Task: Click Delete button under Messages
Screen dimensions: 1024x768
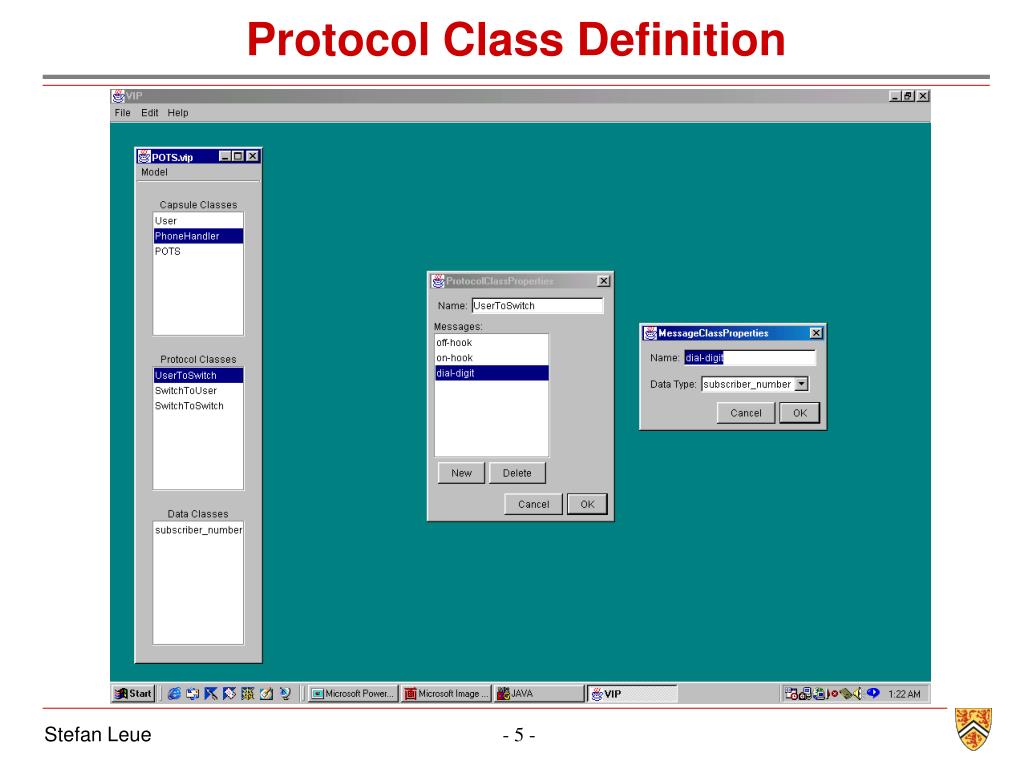Action: [517, 473]
